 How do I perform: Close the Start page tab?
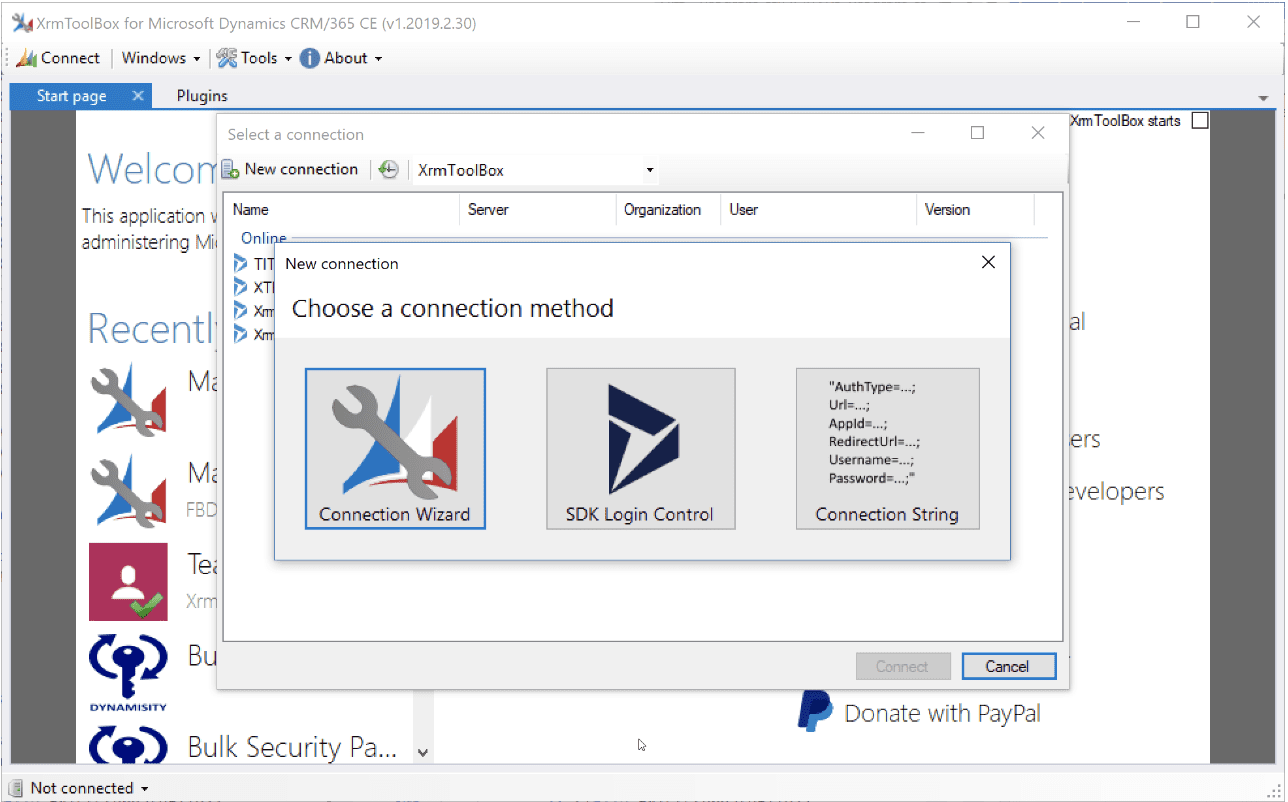click(x=138, y=96)
